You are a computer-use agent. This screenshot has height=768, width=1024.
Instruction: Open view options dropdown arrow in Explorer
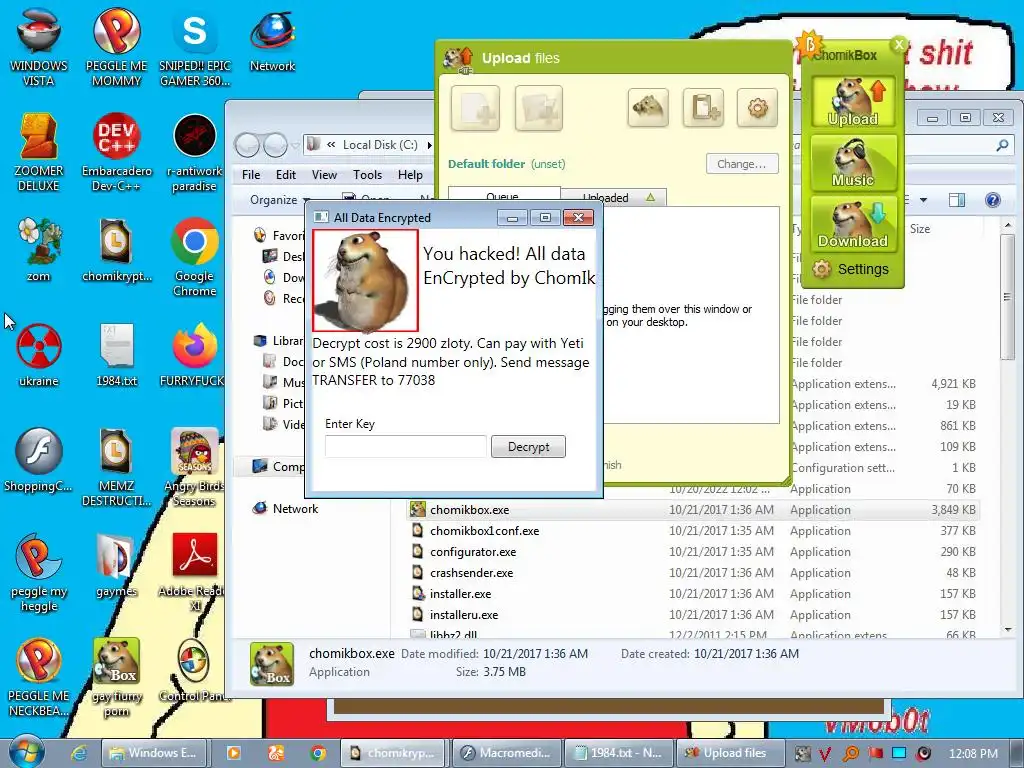click(923, 200)
